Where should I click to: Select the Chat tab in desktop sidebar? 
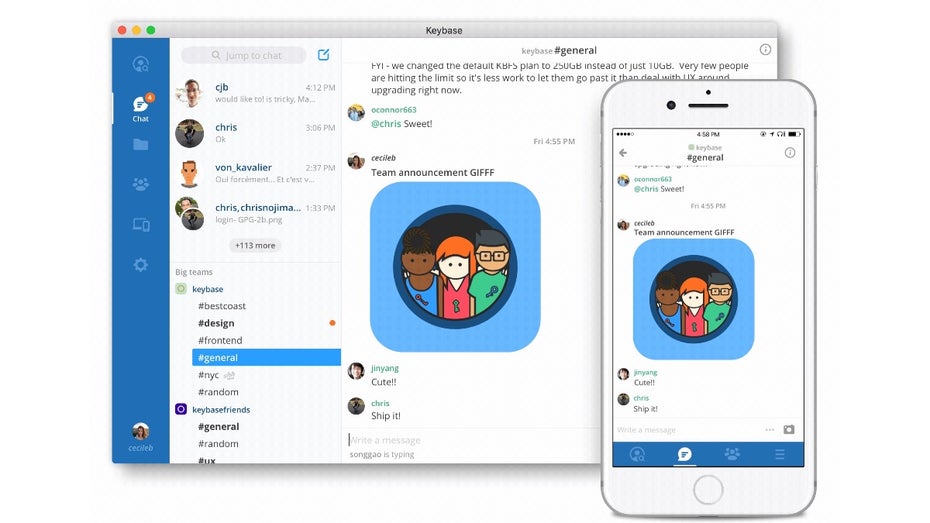click(x=141, y=108)
